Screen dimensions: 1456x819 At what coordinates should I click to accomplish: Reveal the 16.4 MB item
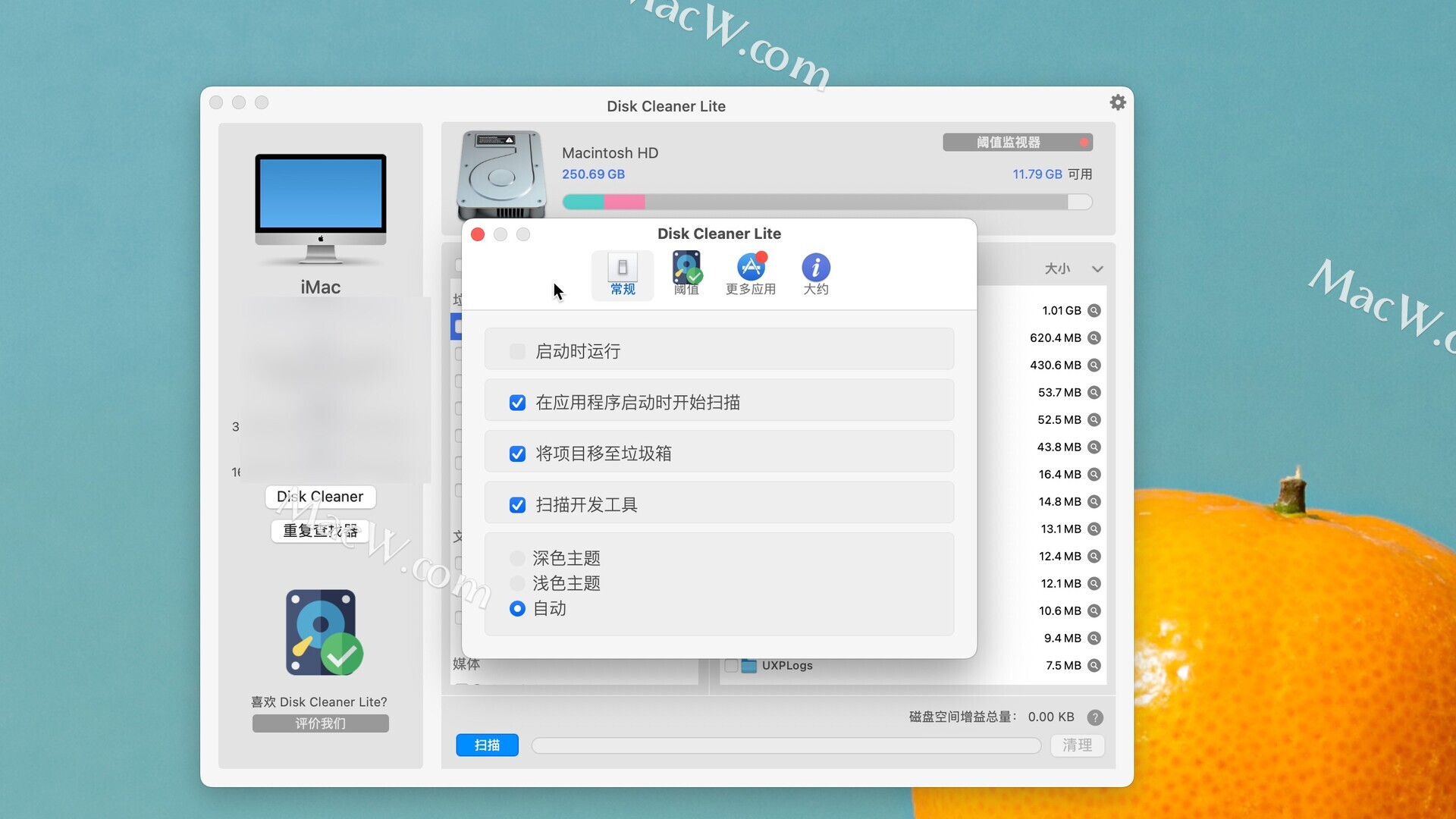[1094, 475]
